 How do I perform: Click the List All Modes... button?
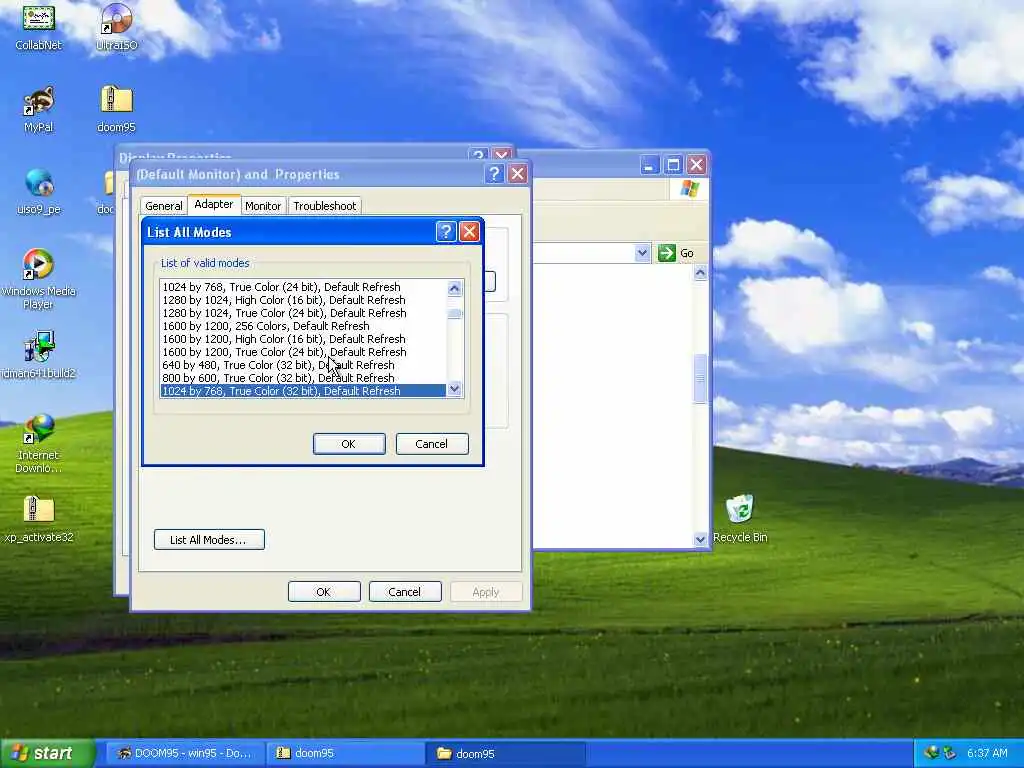click(x=209, y=540)
